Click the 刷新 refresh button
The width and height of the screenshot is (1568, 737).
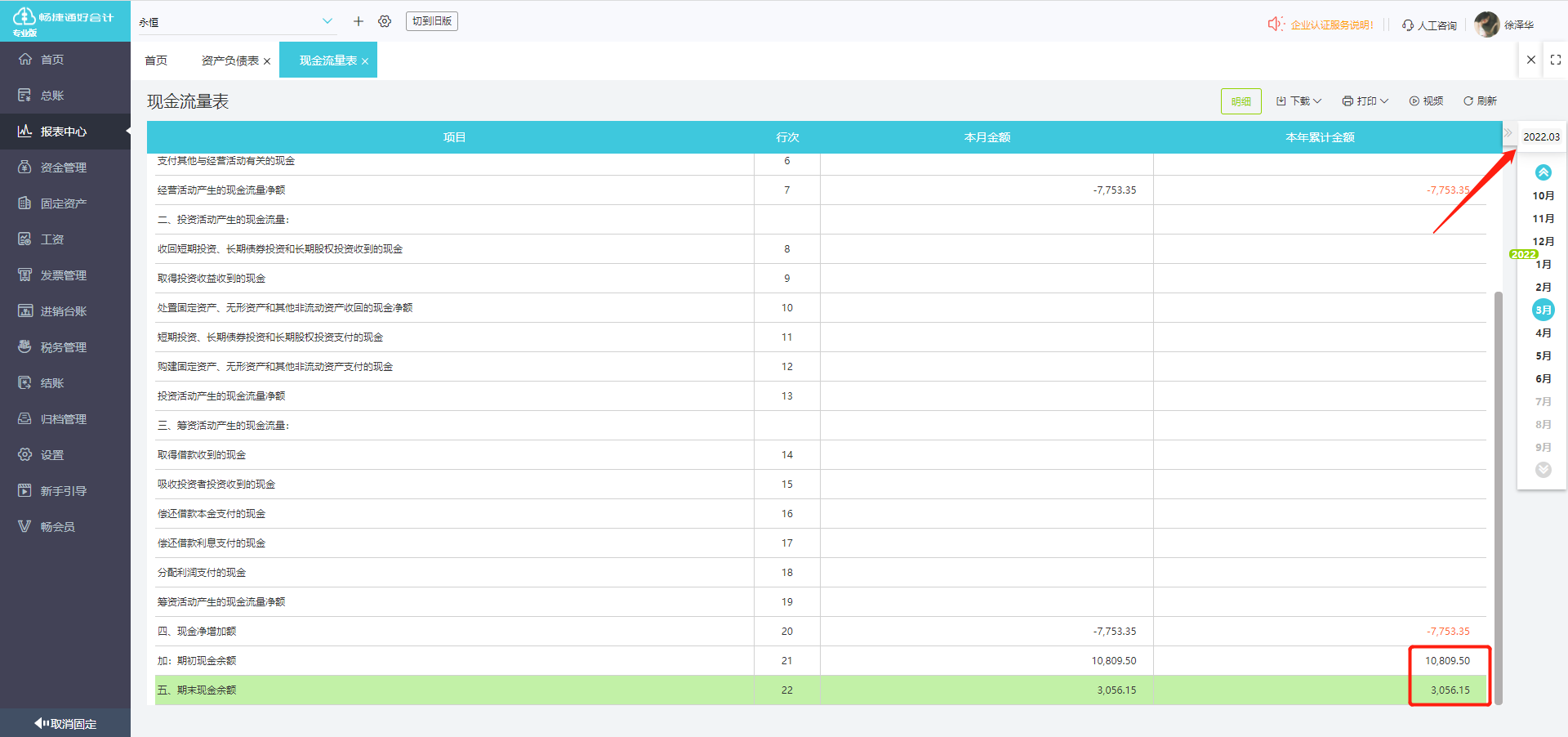pos(1480,101)
